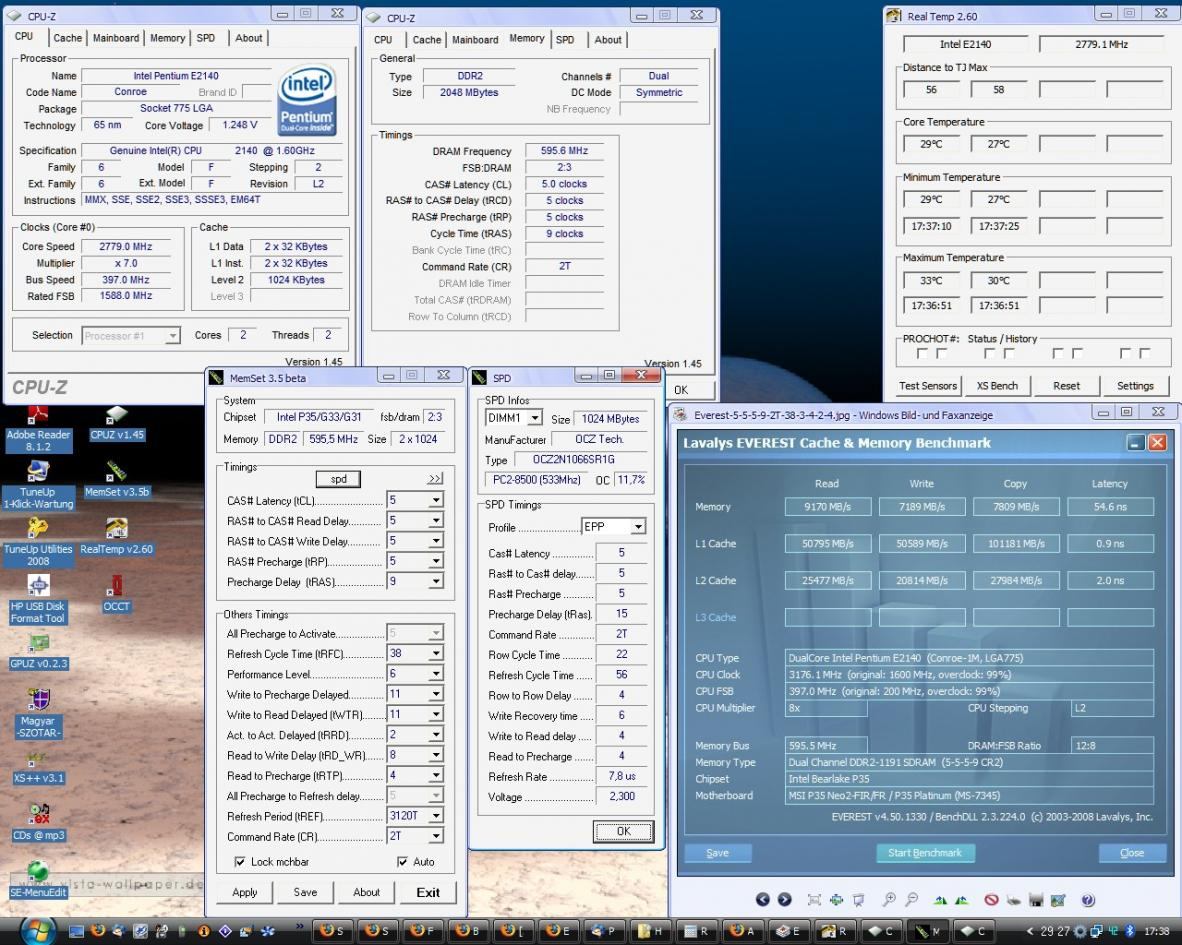Launch TuneUp 1-Klick-Wartung from the desktop
The width and height of the screenshot is (1182, 945).
(38, 485)
